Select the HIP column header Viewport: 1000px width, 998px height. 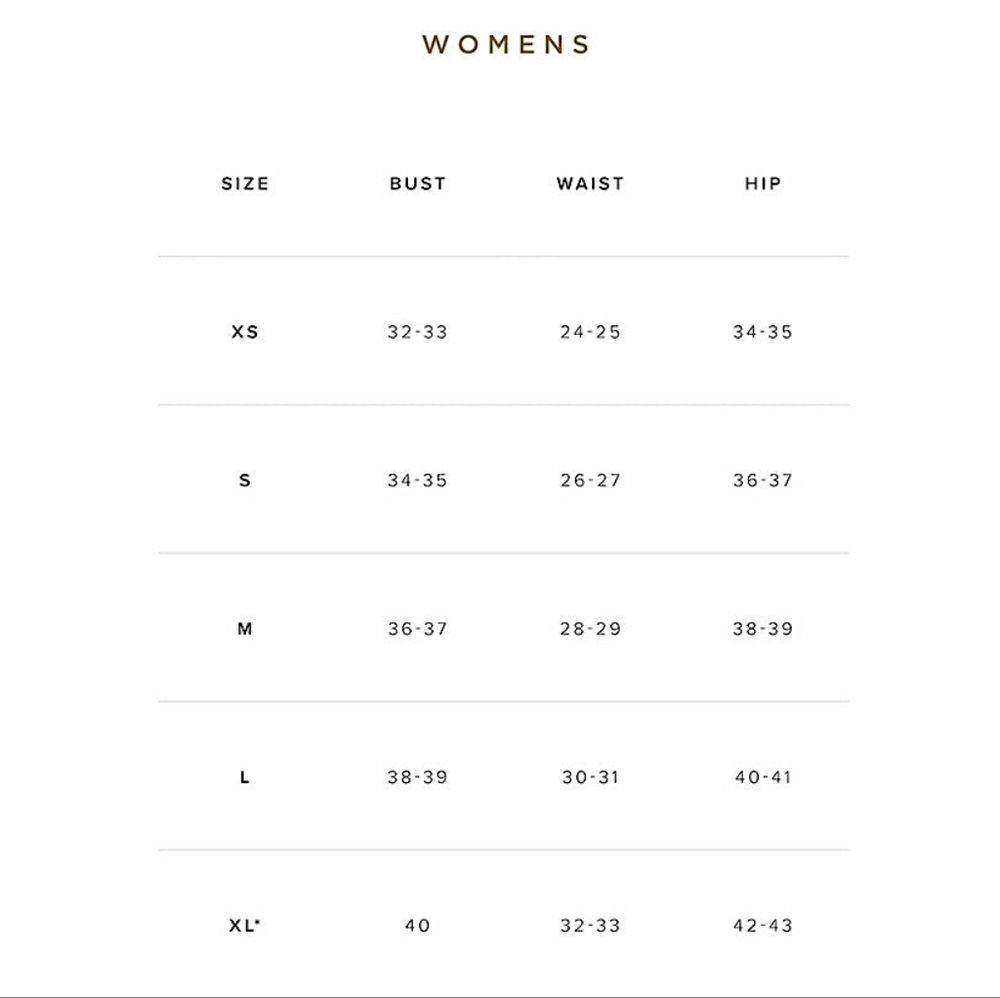[x=763, y=184]
